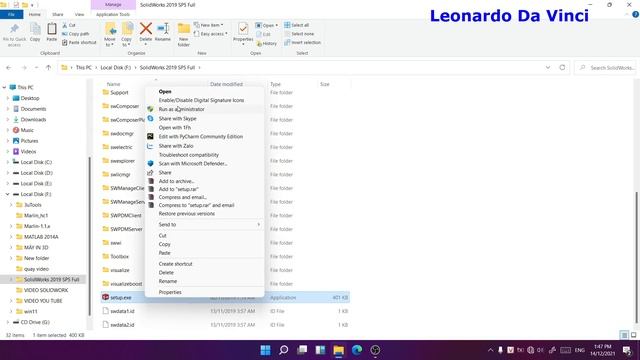This screenshot has width=640, height=360.
Task: Switch to the Share ribbon tab
Action: tap(58, 14)
